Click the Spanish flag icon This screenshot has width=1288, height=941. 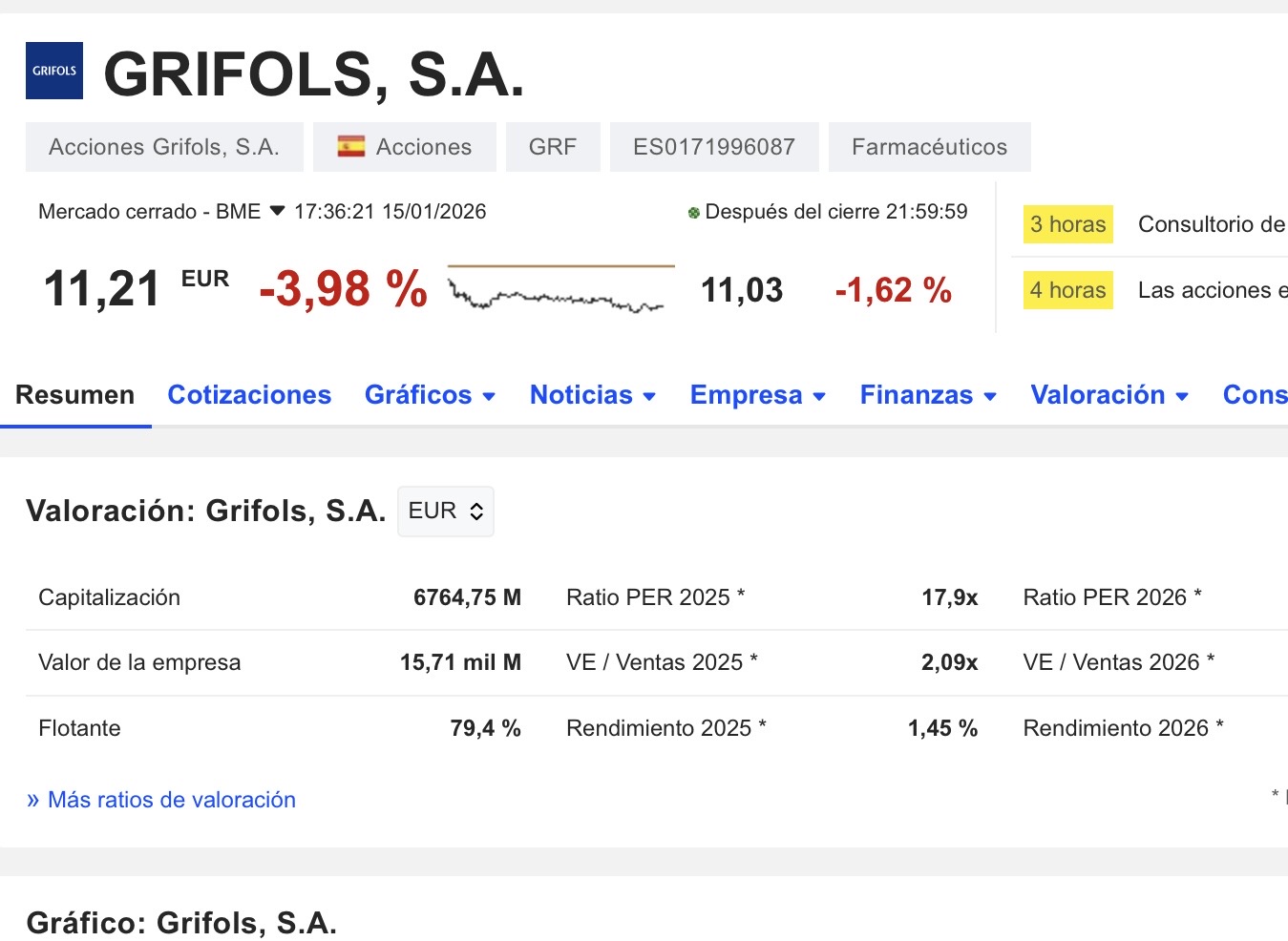click(350, 146)
